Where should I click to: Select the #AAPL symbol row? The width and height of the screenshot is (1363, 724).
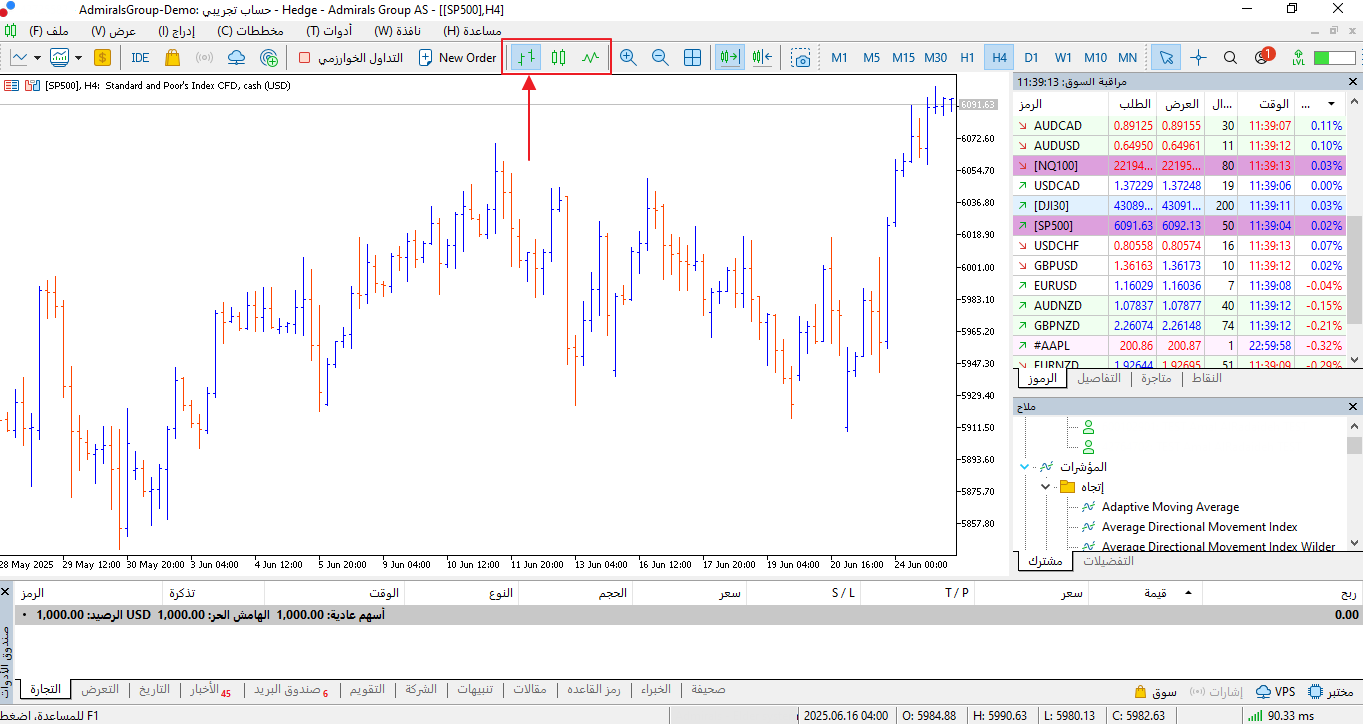coord(1179,346)
